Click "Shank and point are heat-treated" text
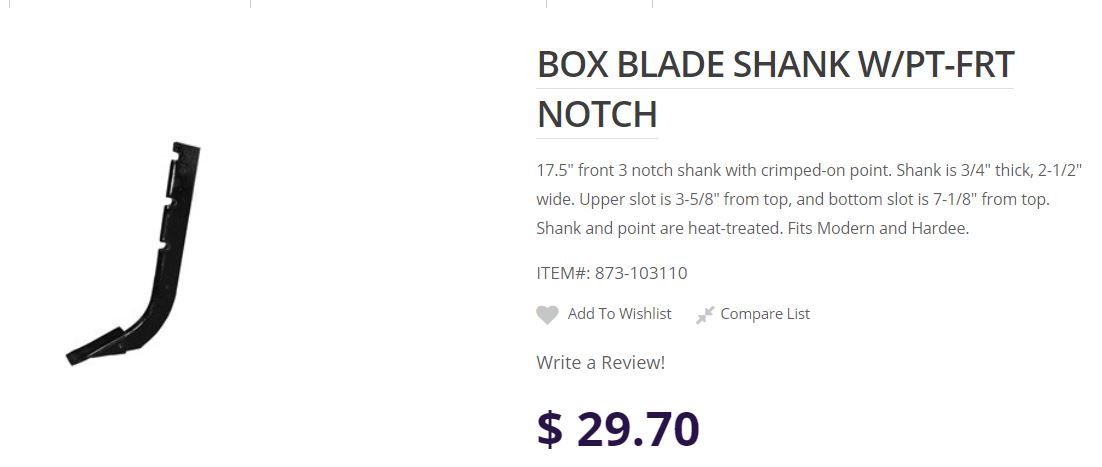Screen dimensions: 1102x467 click(658, 228)
